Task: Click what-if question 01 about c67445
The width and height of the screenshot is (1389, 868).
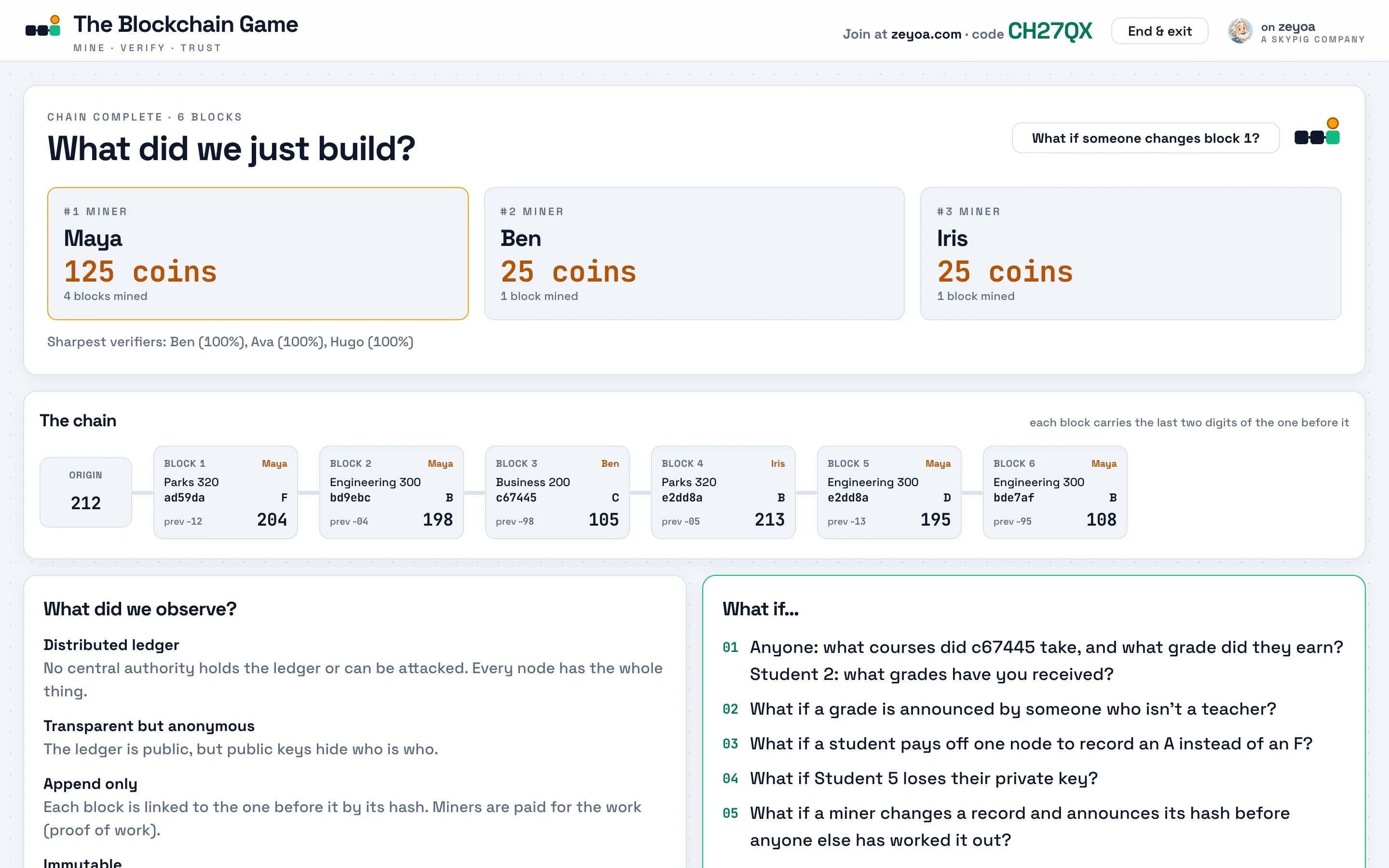Action: pyautogui.click(x=1033, y=661)
